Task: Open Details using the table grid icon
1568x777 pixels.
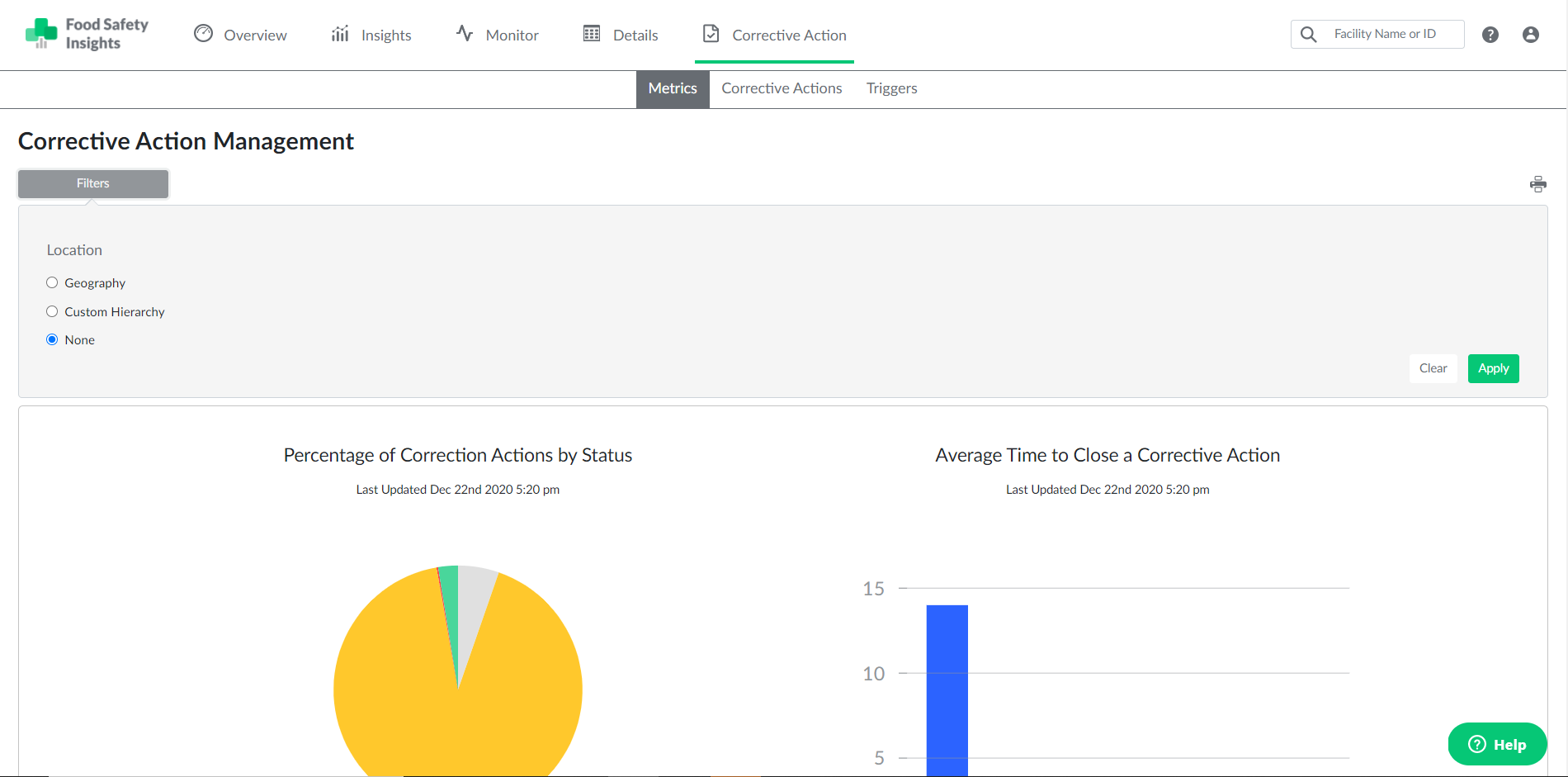Action: pyautogui.click(x=590, y=34)
